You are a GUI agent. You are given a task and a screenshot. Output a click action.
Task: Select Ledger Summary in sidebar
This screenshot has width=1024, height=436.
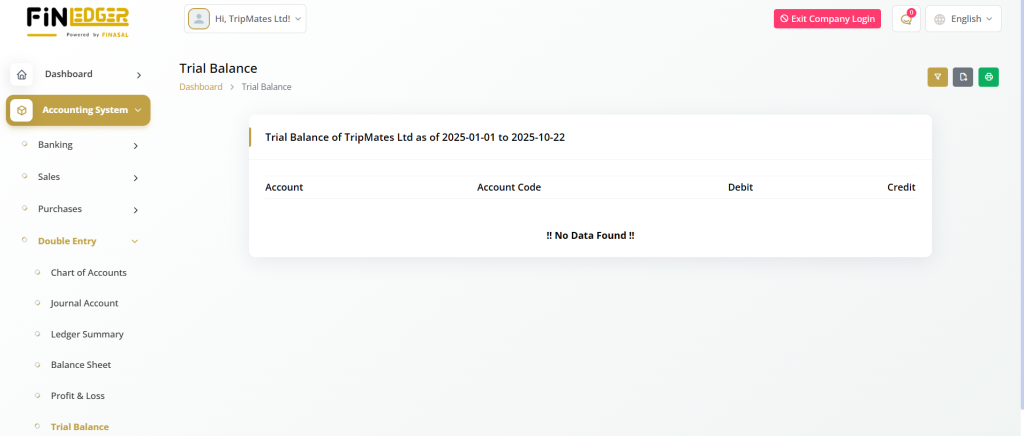[x=87, y=334]
